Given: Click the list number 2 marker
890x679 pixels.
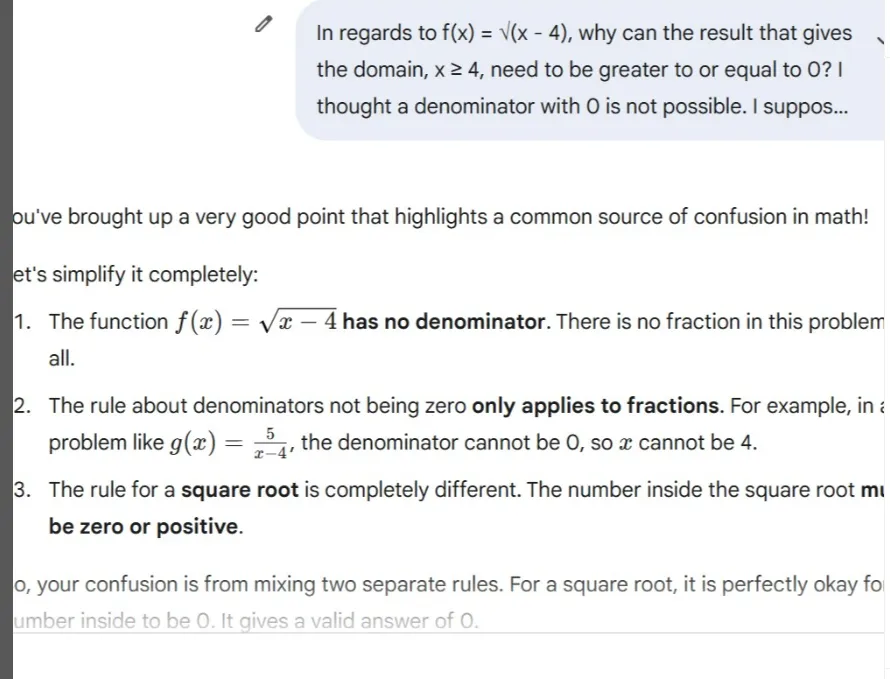Looking at the screenshot, I should 22,406.
